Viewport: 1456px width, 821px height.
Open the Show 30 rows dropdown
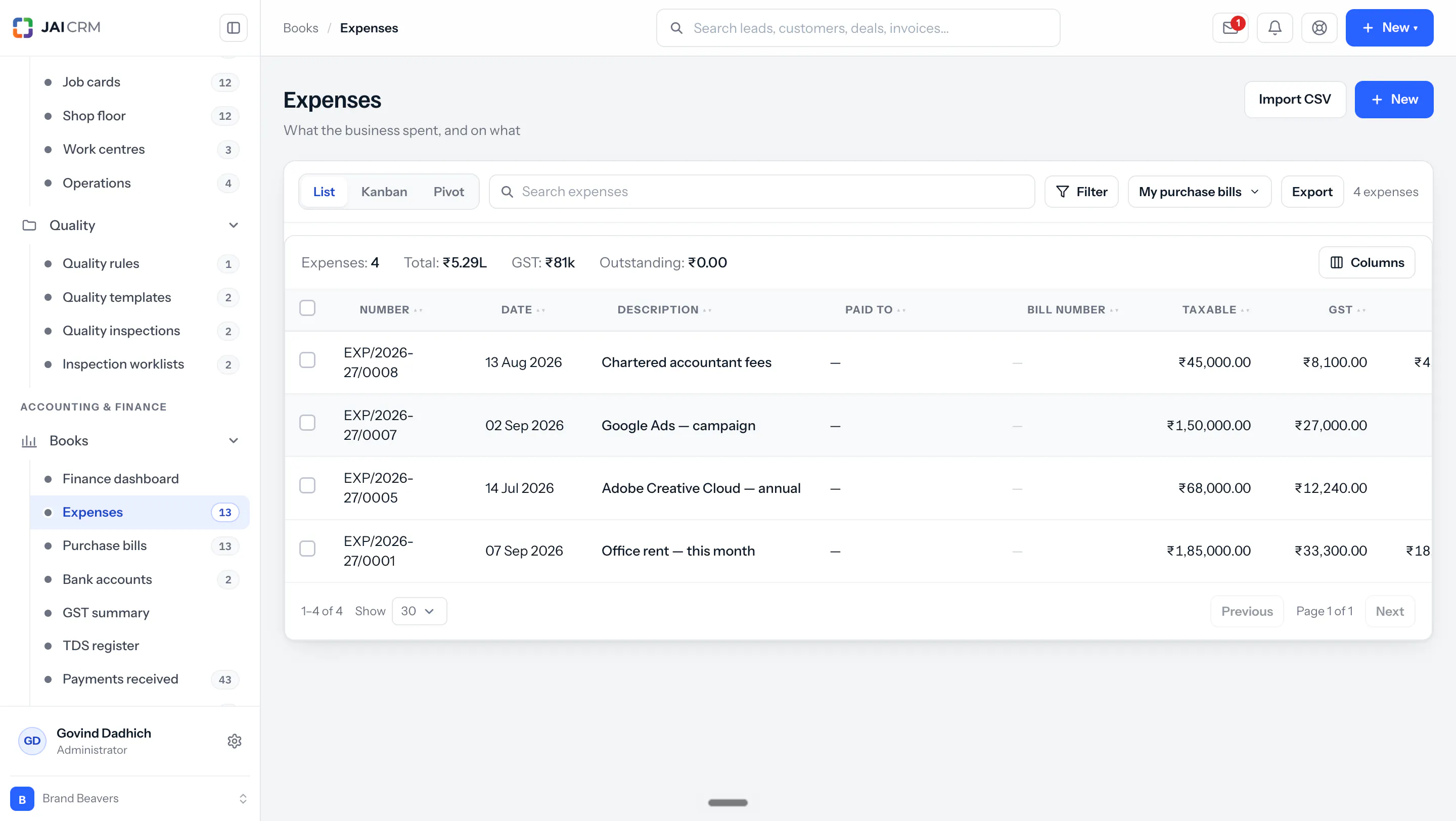coord(419,611)
